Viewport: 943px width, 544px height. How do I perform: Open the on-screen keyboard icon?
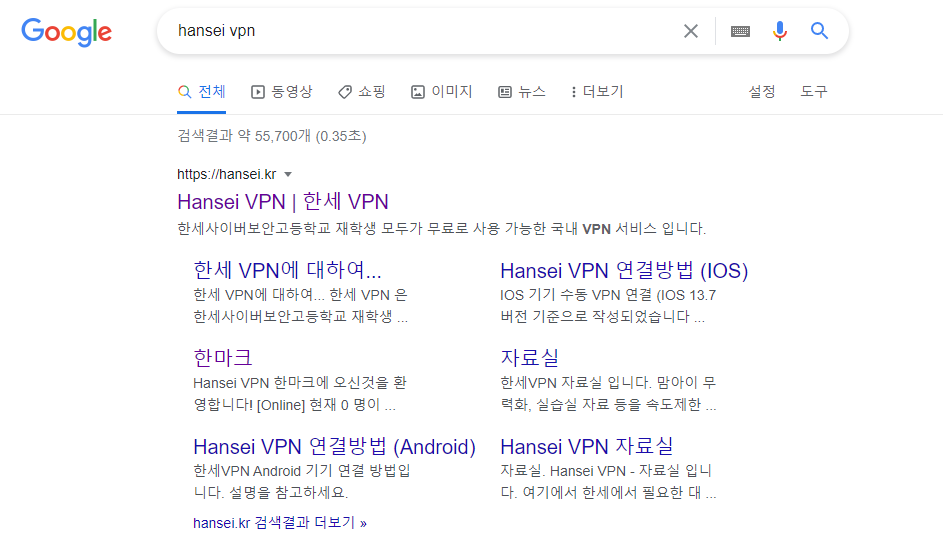click(x=740, y=31)
